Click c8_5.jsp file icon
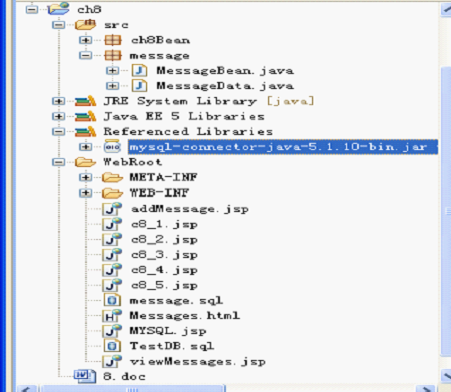 (x=112, y=285)
